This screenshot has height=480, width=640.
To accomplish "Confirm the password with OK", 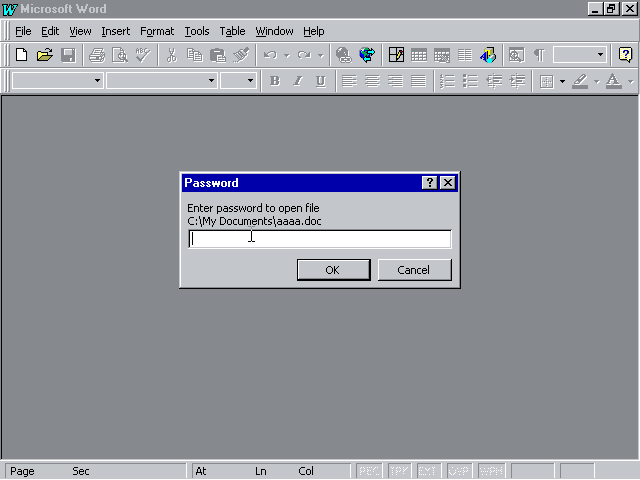I will [x=333, y=270].
